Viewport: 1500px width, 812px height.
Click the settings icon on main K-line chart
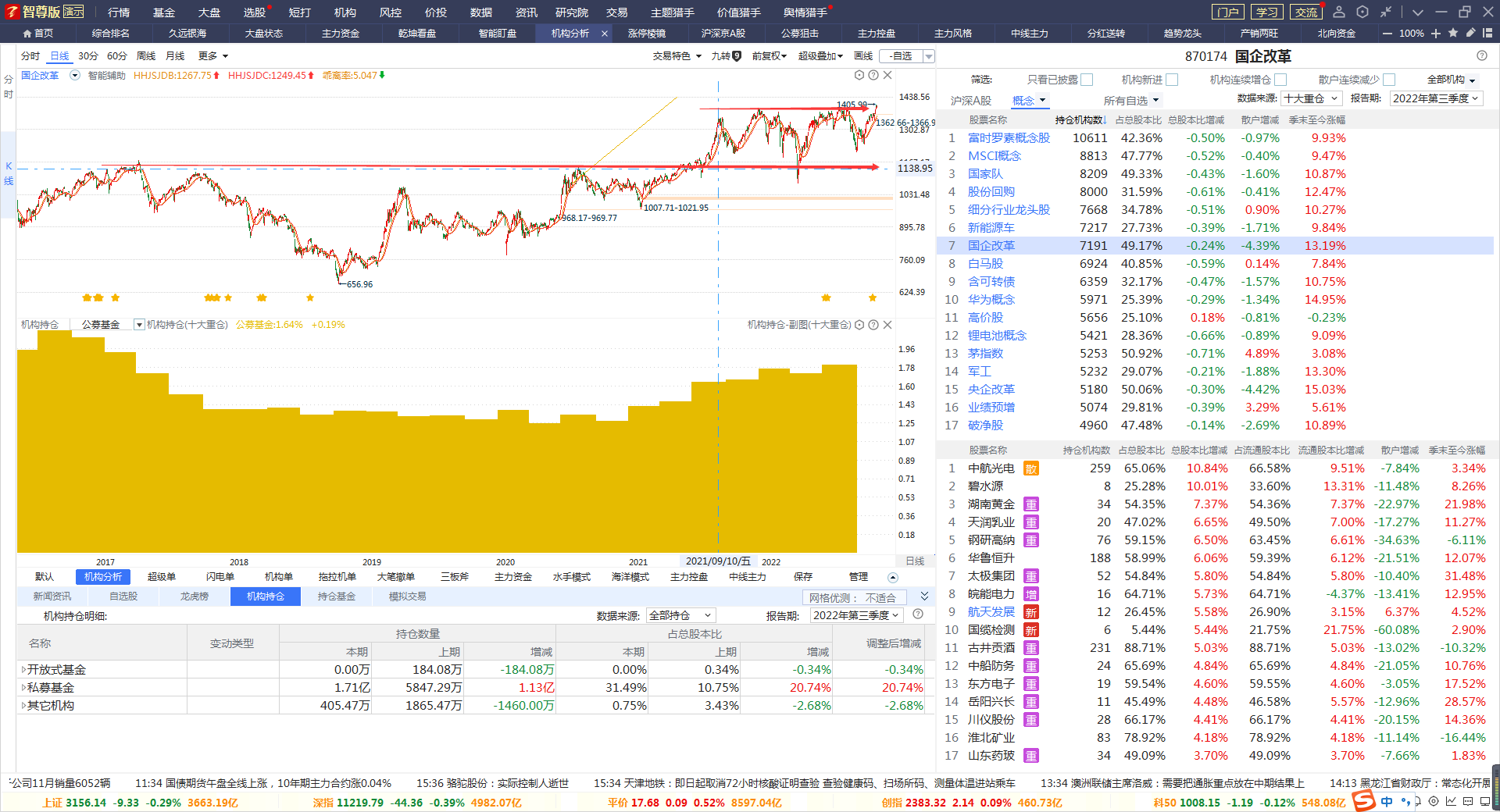(859, 75)
